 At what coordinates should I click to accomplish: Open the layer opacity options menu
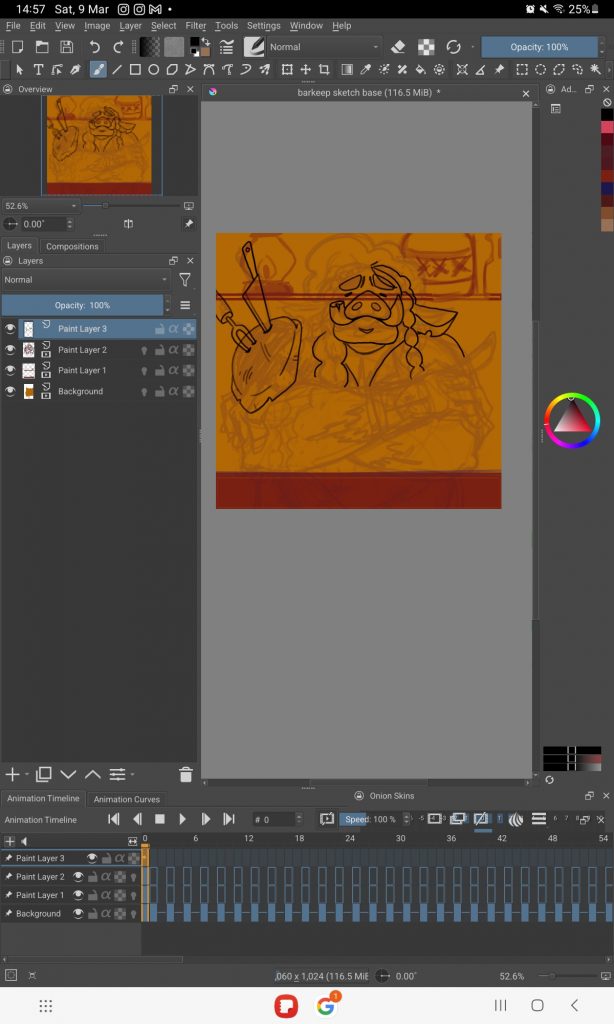click(185, 305)
